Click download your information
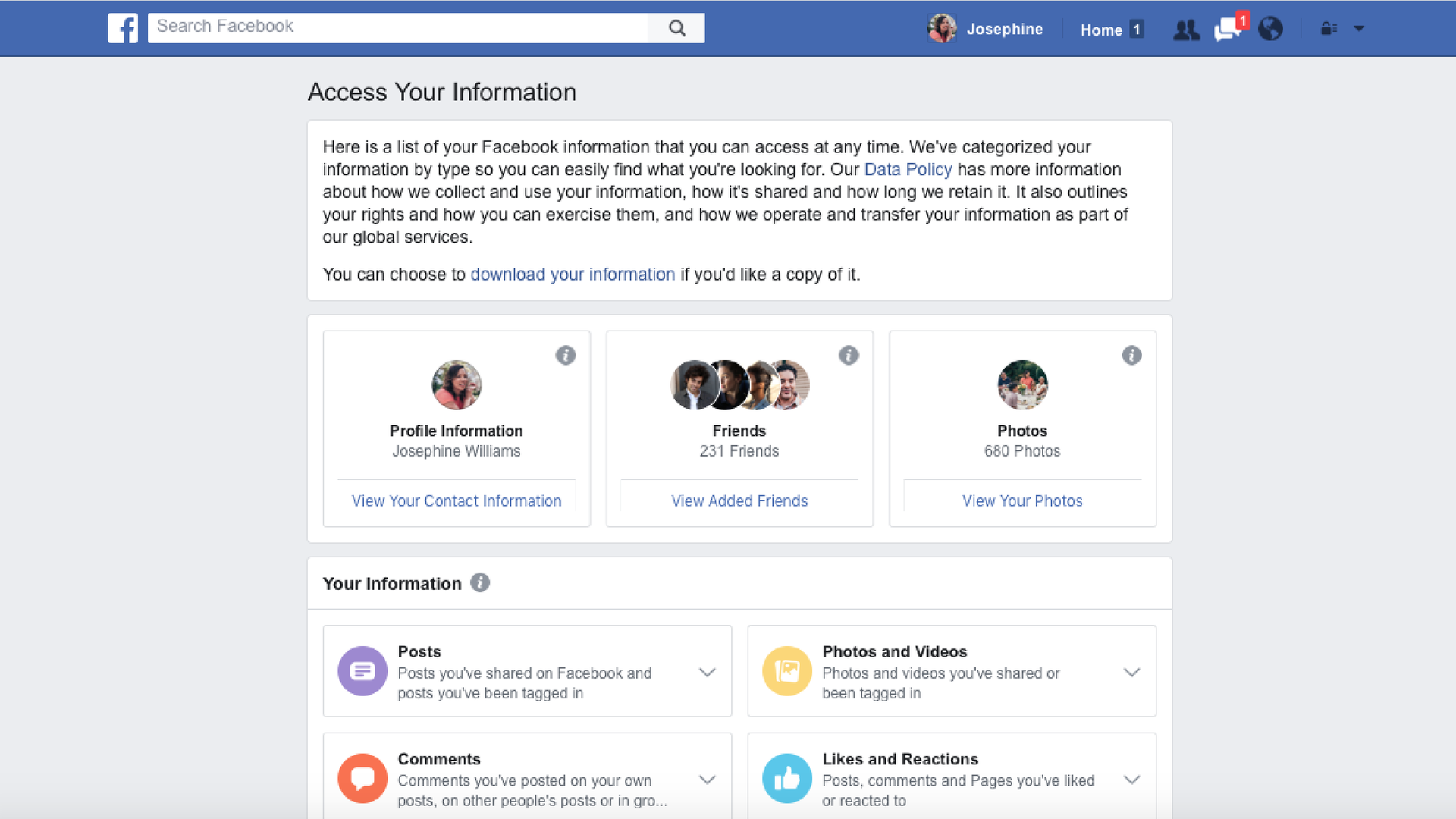Viewport: 1456px width, 819px height. tap(573, 275)
